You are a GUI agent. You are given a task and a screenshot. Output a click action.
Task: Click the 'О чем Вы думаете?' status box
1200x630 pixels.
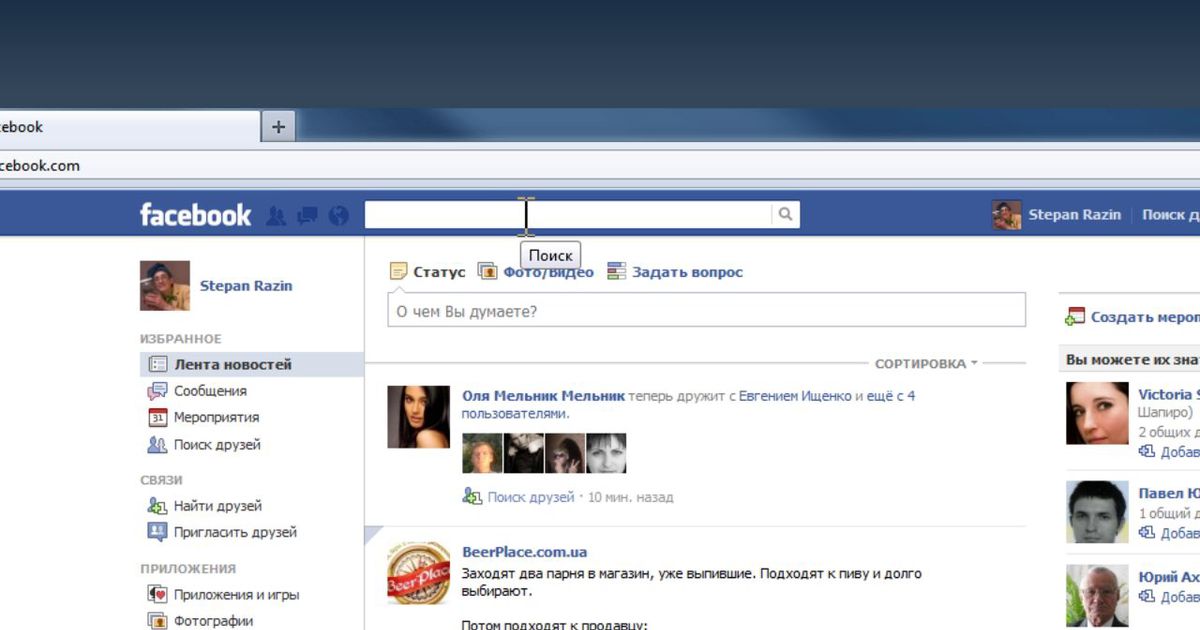tap(706, 311)
